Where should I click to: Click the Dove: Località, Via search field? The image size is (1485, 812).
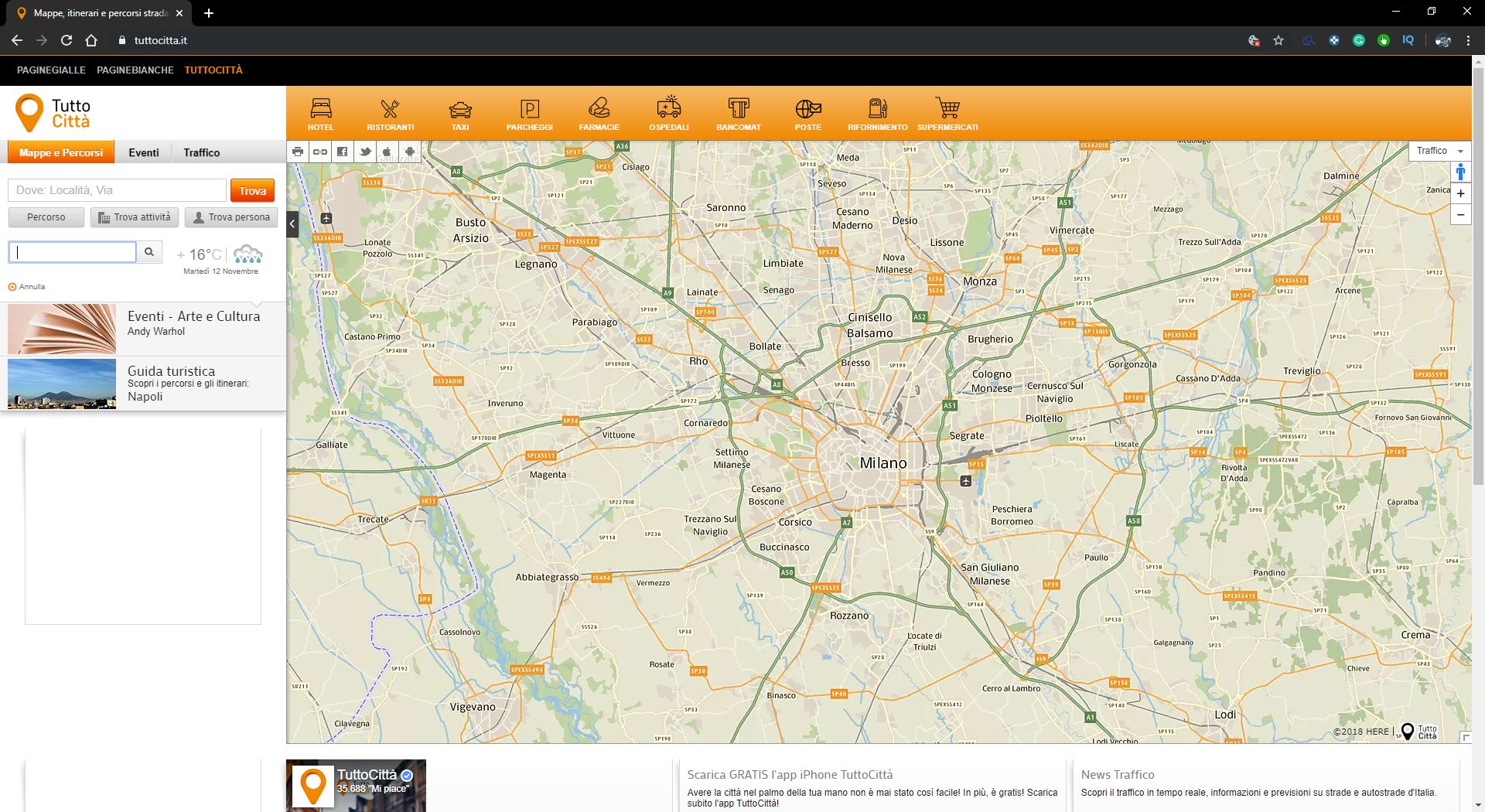point(118,190)
